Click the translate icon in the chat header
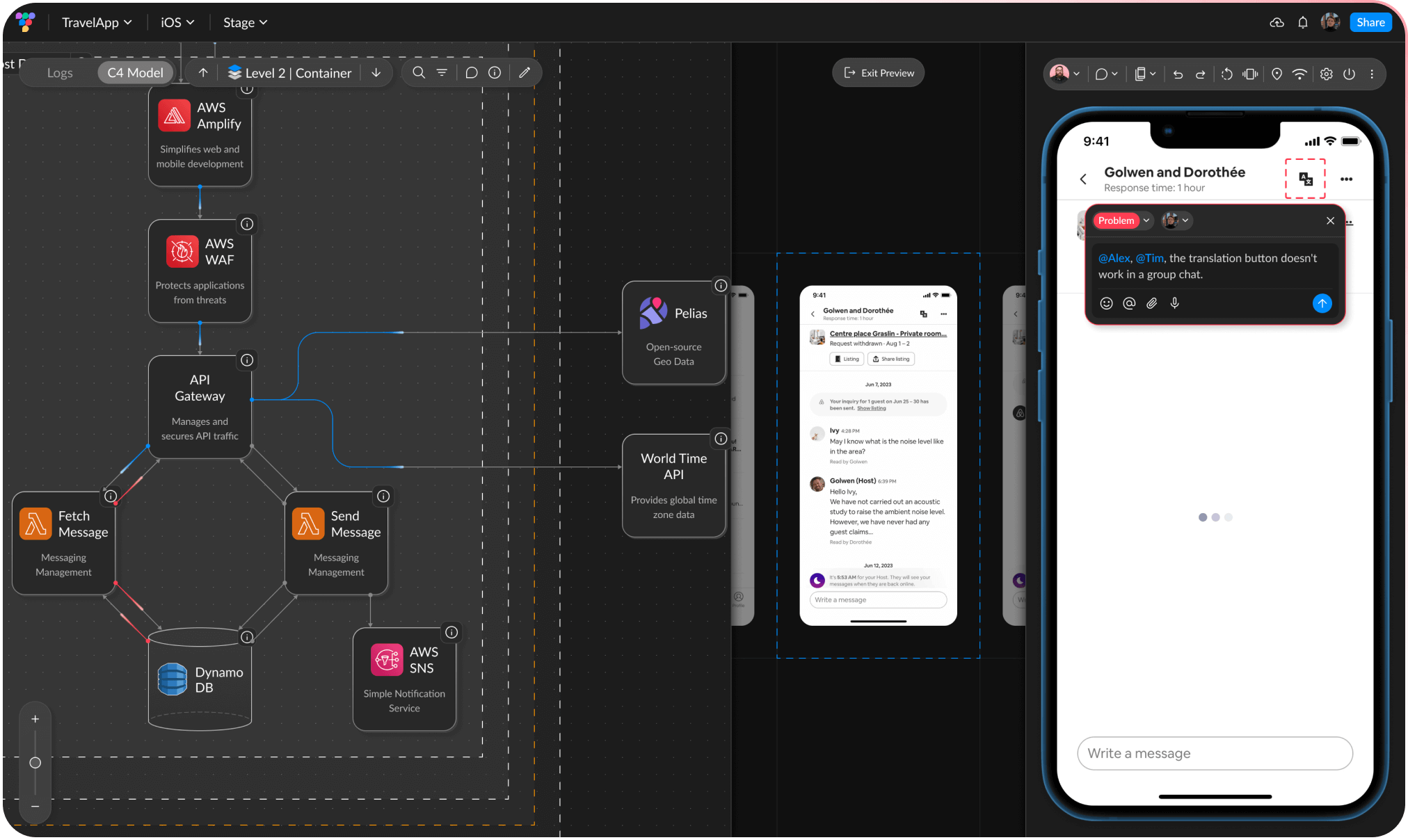This screenshot has height=840, width=1408. point(1306,179)
